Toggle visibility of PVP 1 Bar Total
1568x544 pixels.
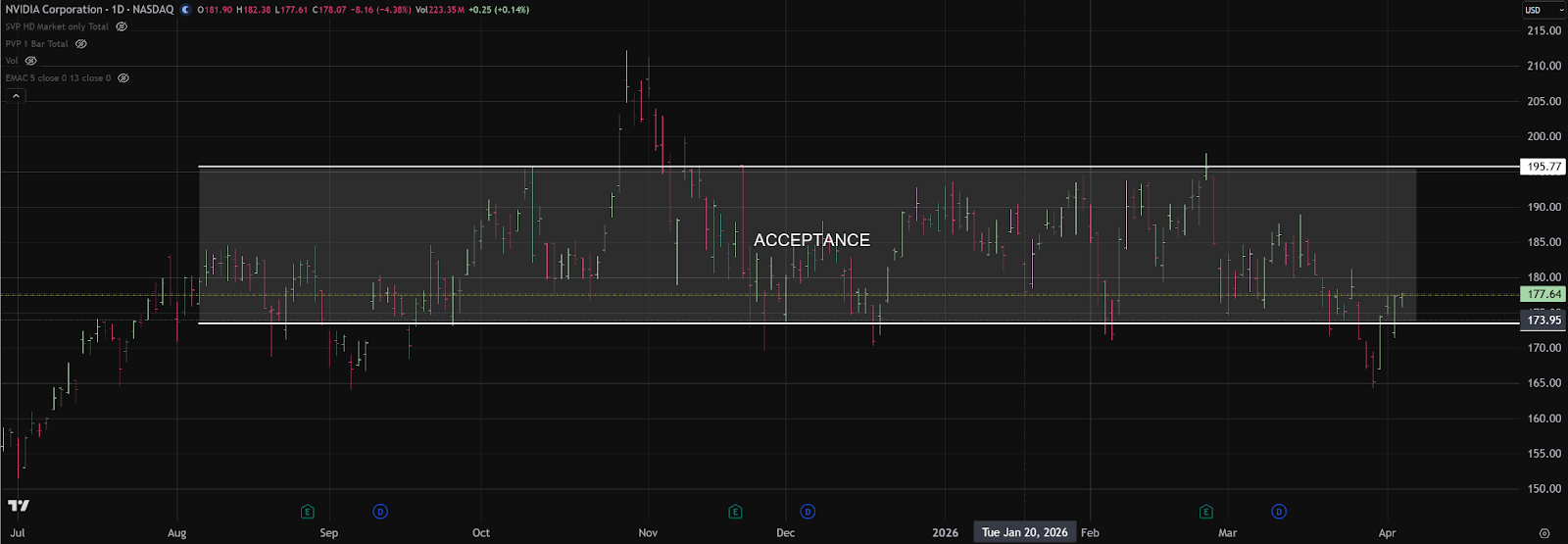point(81,44)
